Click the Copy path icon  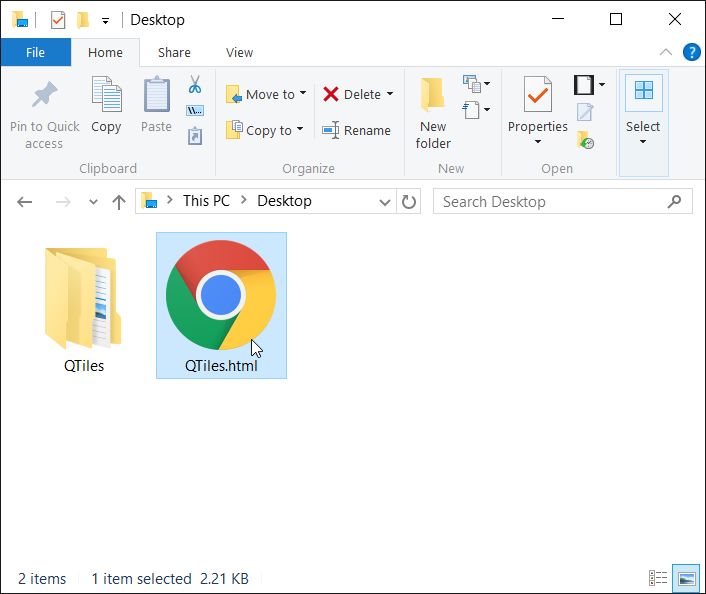click(195, 110)
